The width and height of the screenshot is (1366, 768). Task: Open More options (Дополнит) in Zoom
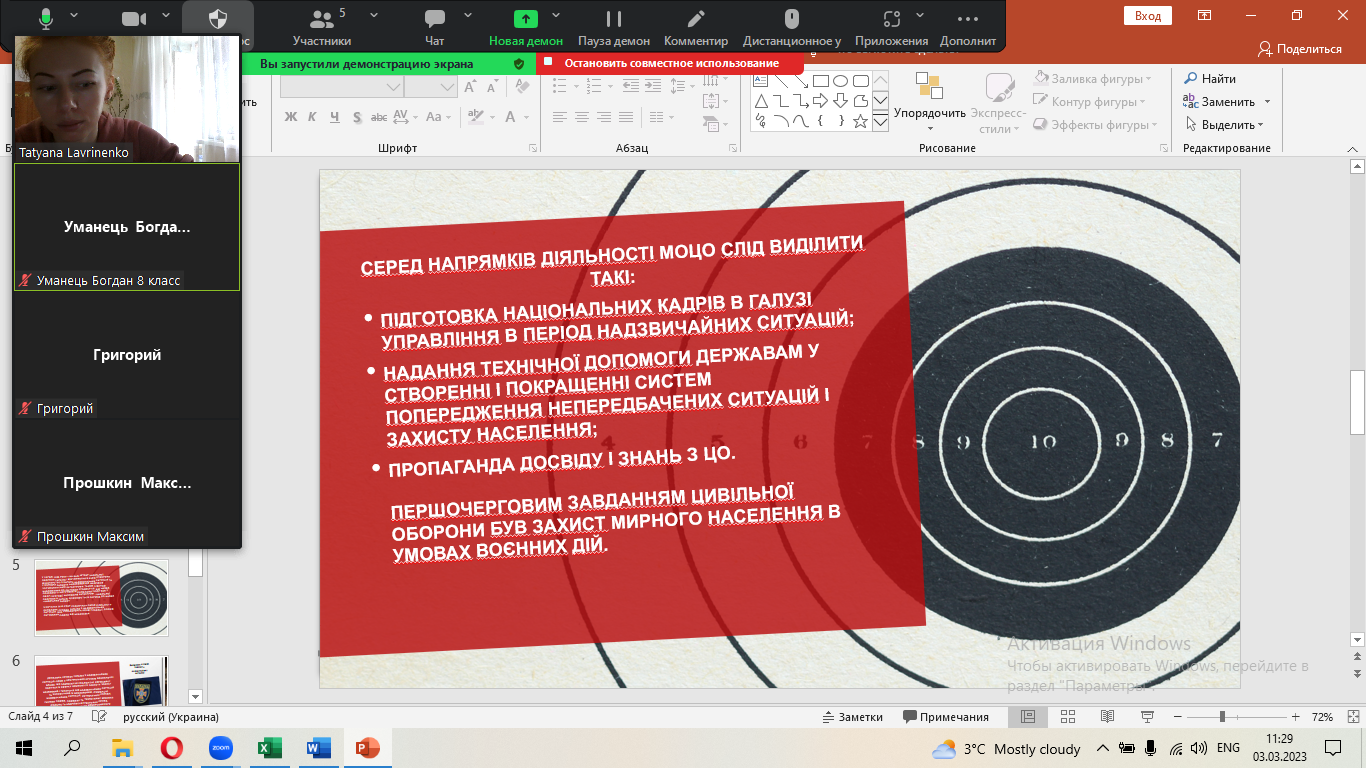(968, 26)
